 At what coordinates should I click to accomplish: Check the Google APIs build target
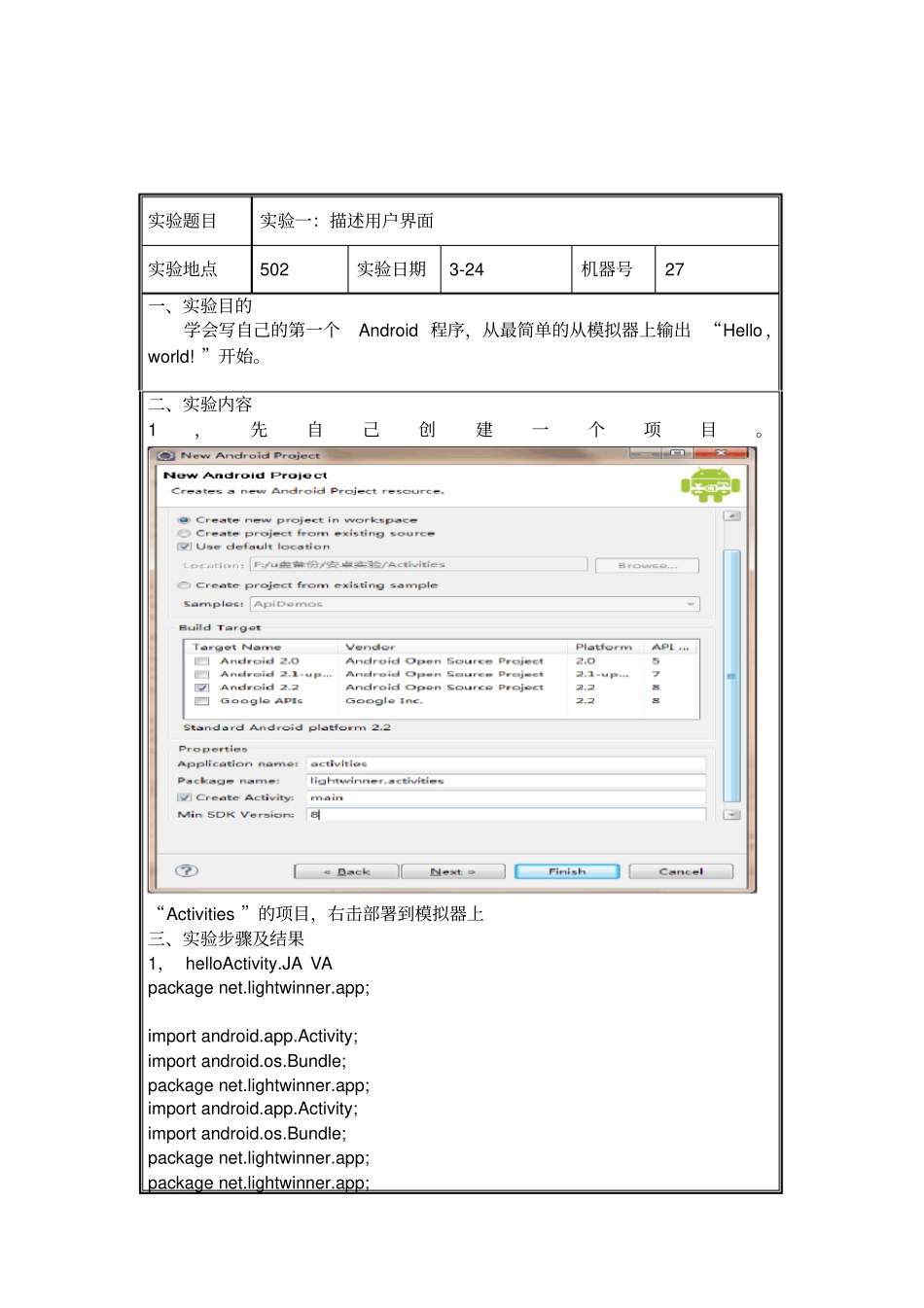click(x=202, y=701)
